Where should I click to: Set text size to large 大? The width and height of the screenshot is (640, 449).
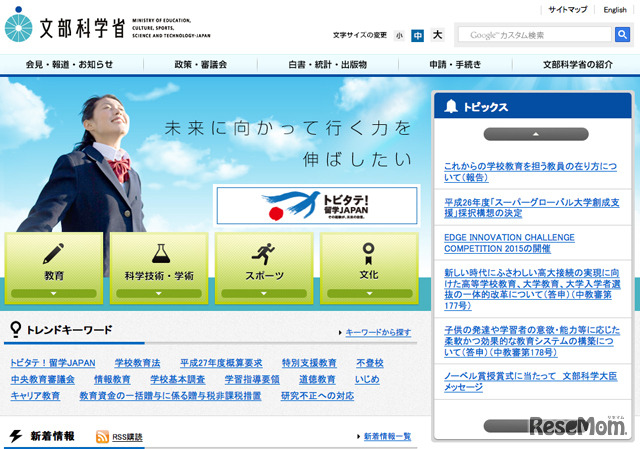point(437,35)
